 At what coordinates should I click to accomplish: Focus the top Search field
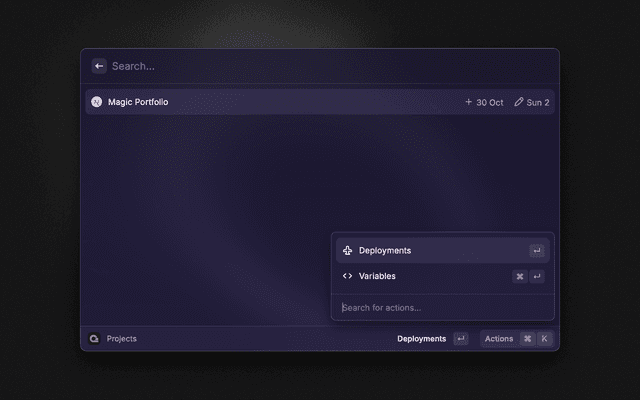tap(300, 66)
